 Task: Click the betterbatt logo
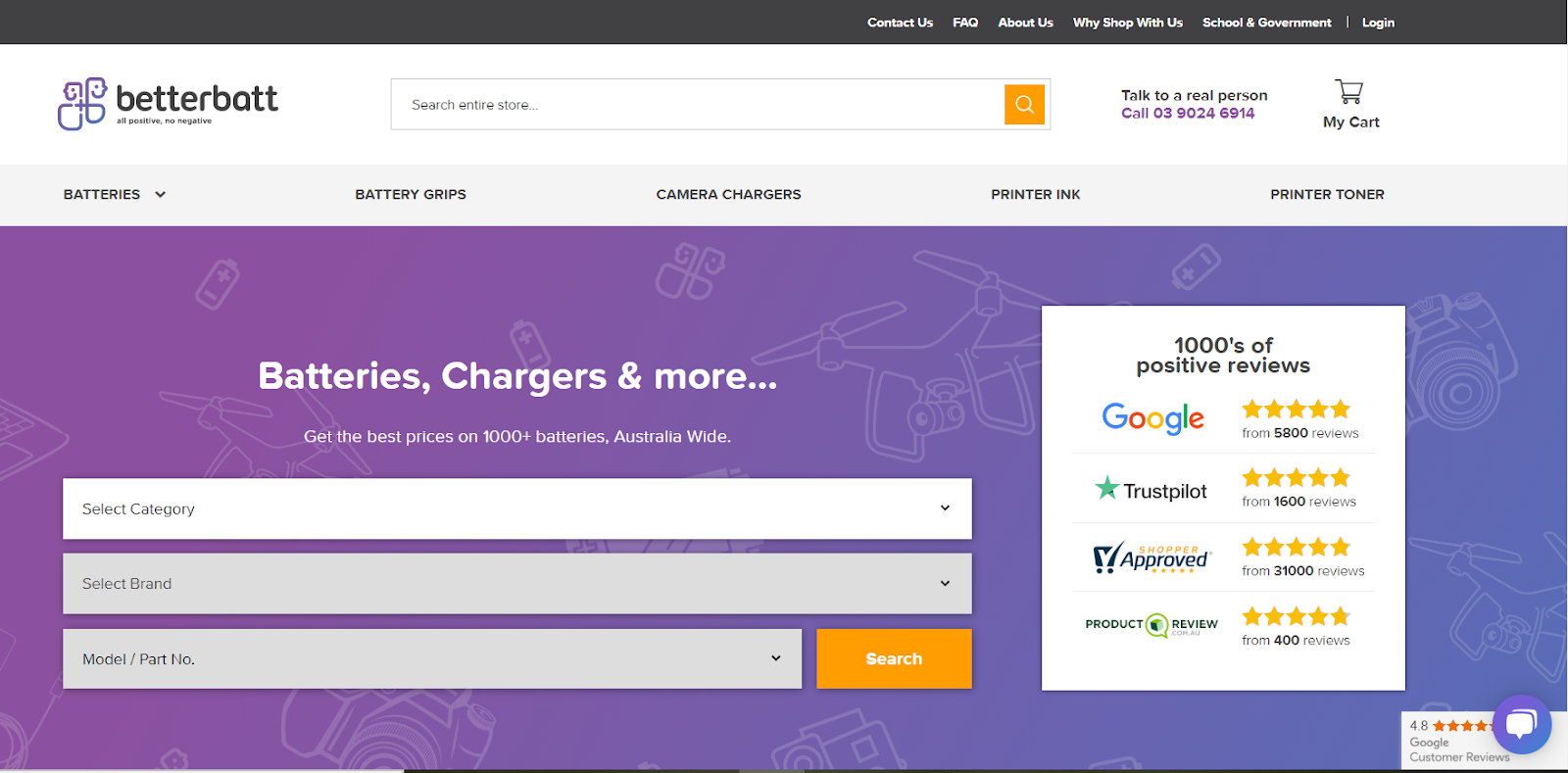[168, 104]
